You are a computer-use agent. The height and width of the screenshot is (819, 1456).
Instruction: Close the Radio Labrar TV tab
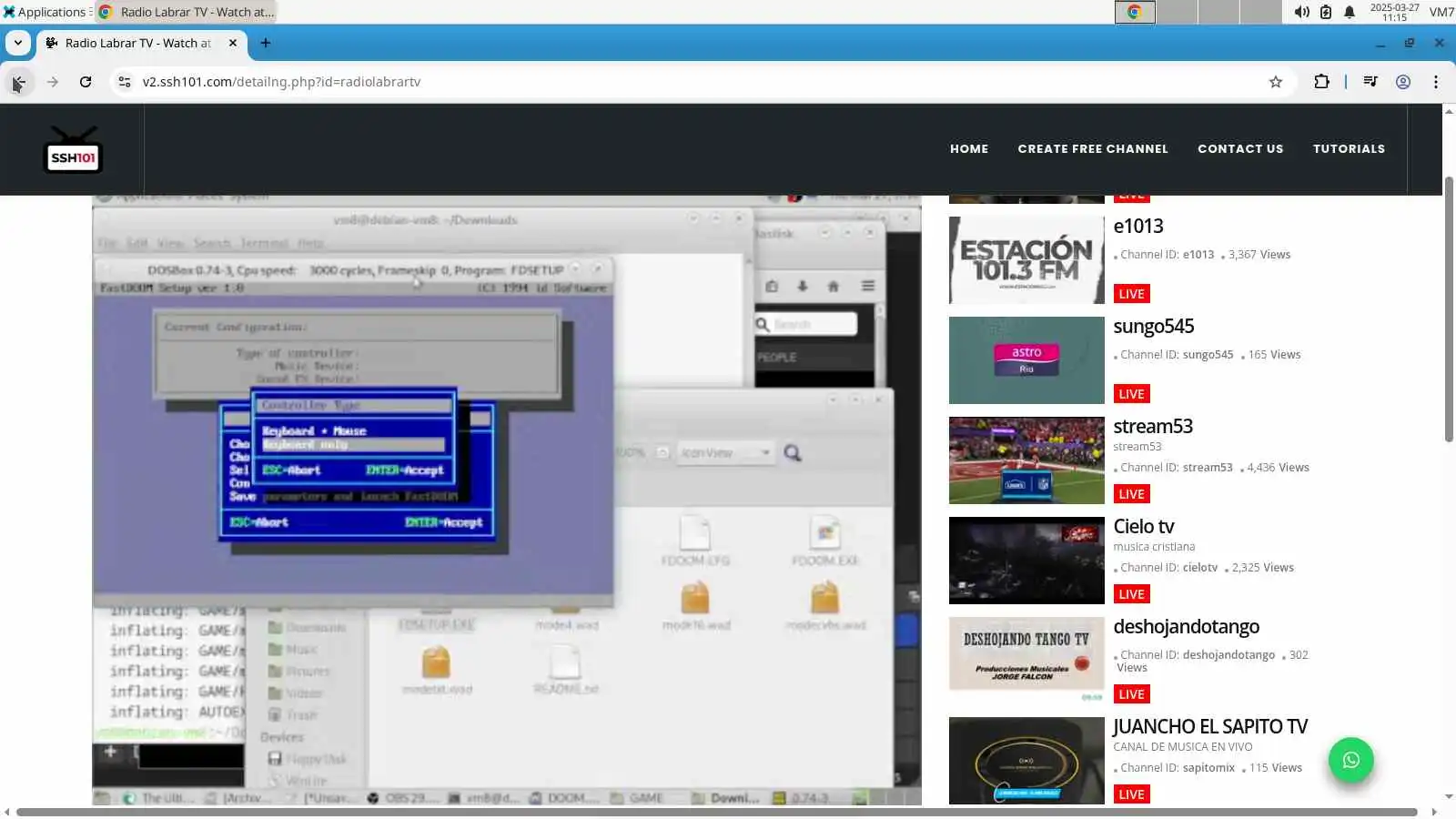coord(233,43)
